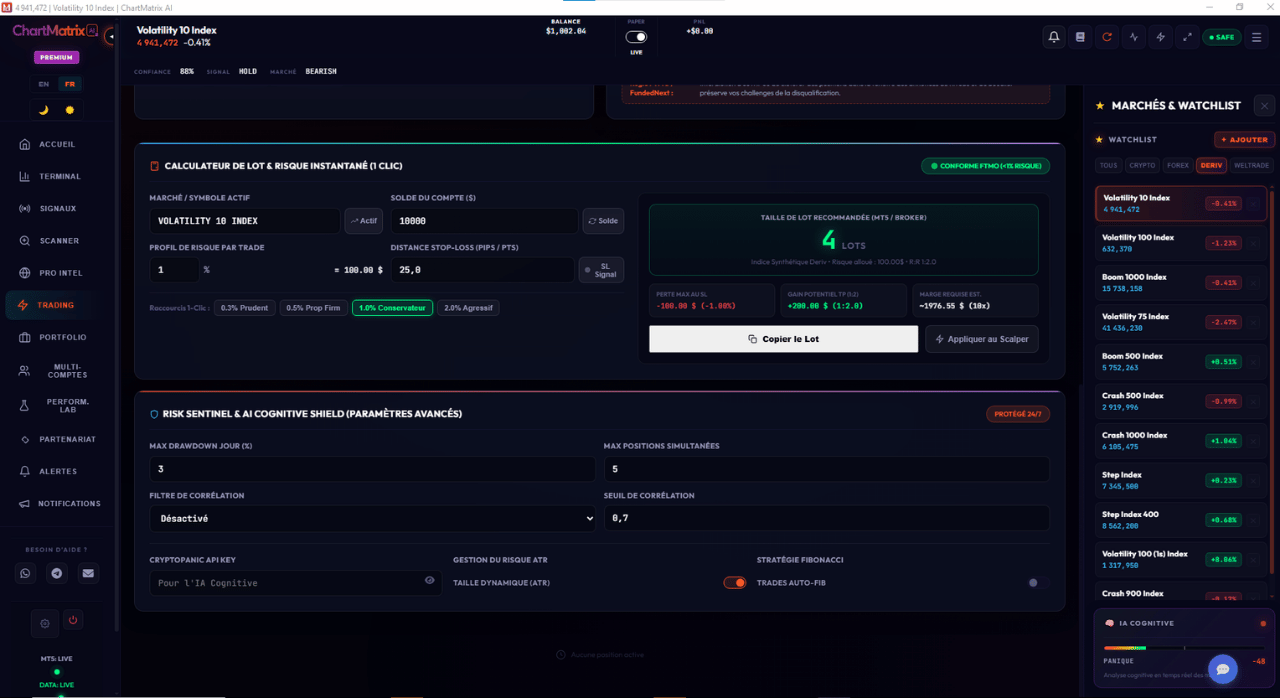The width and height of the screenshot is (1280, 700).
Task: Click the orange refresh icon
Action: [x=1107, y=37]
